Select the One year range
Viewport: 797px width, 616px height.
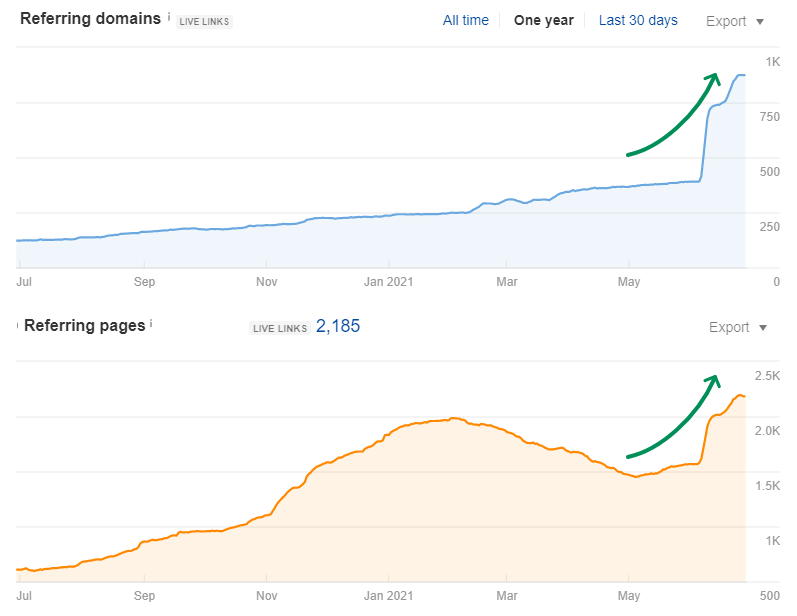(543, 20)
